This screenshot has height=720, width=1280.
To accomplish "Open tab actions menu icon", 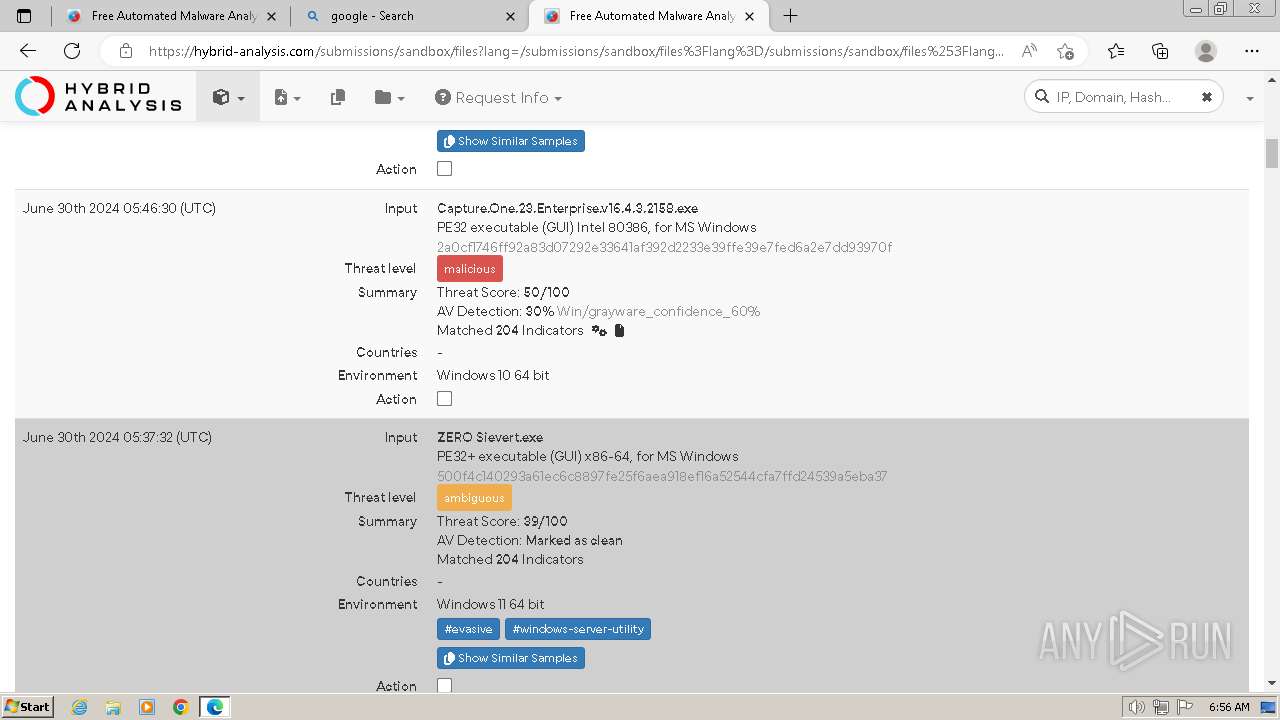I will [x=24, y=16].
